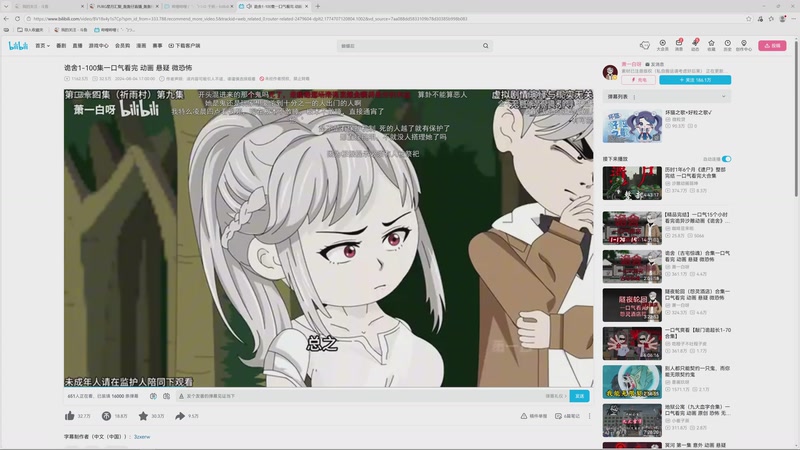Screen dimensions: 800x450
Task: Click the danmaku comment input field
Action: (360, 396)
